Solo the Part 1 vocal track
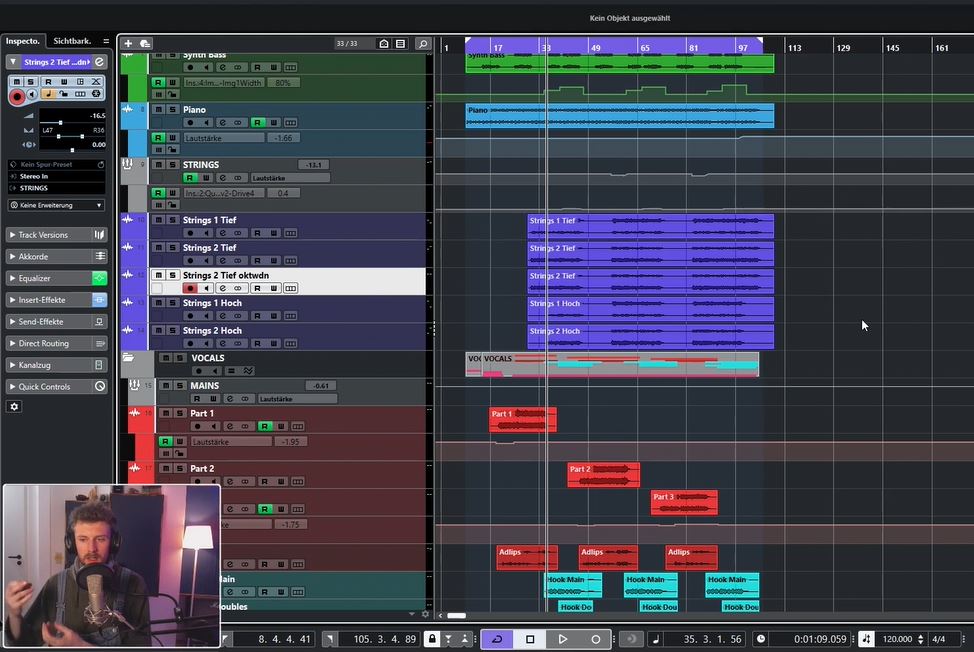Image resolution: width=974 pixels, height=652 pixels. click(180, 413)
